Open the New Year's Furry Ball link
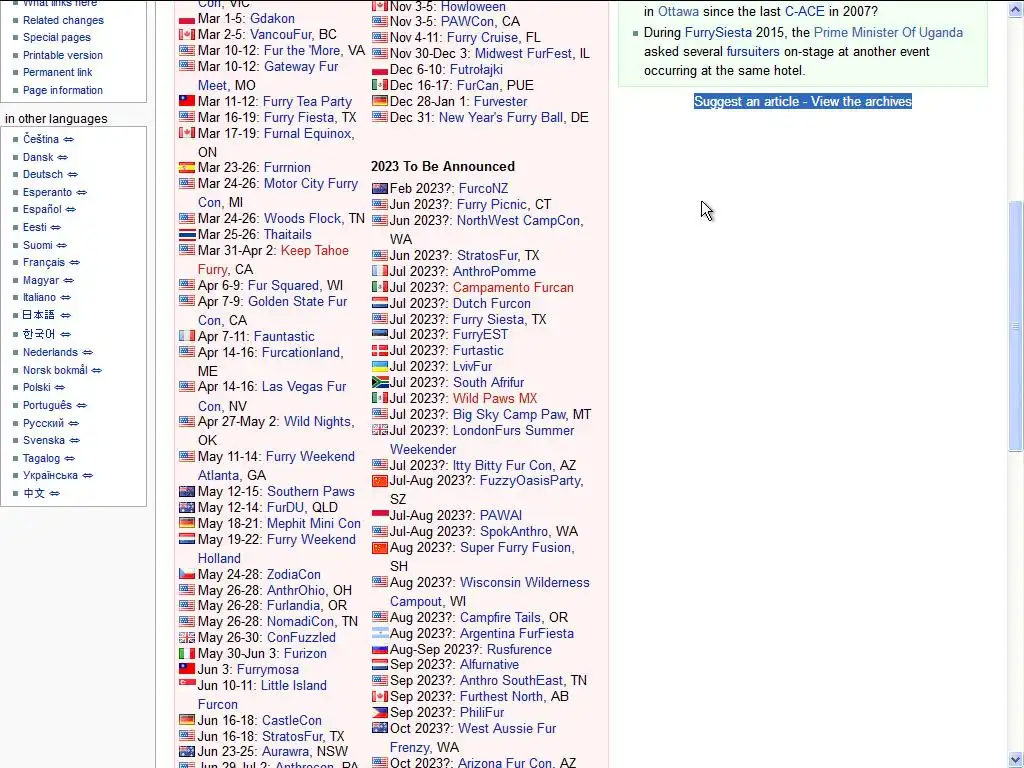The width and height of the screenshot is (1024, 768). 501,118
